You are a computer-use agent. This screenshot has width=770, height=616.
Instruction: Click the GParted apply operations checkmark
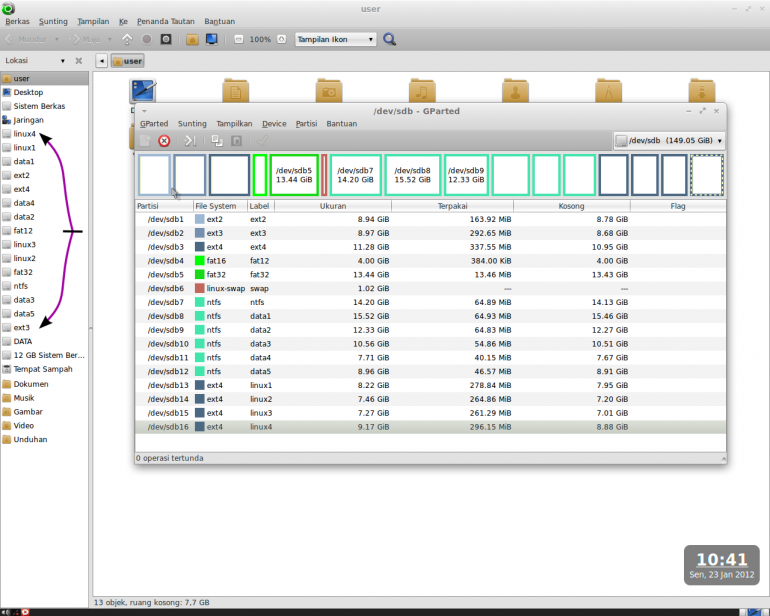[262, 141]
